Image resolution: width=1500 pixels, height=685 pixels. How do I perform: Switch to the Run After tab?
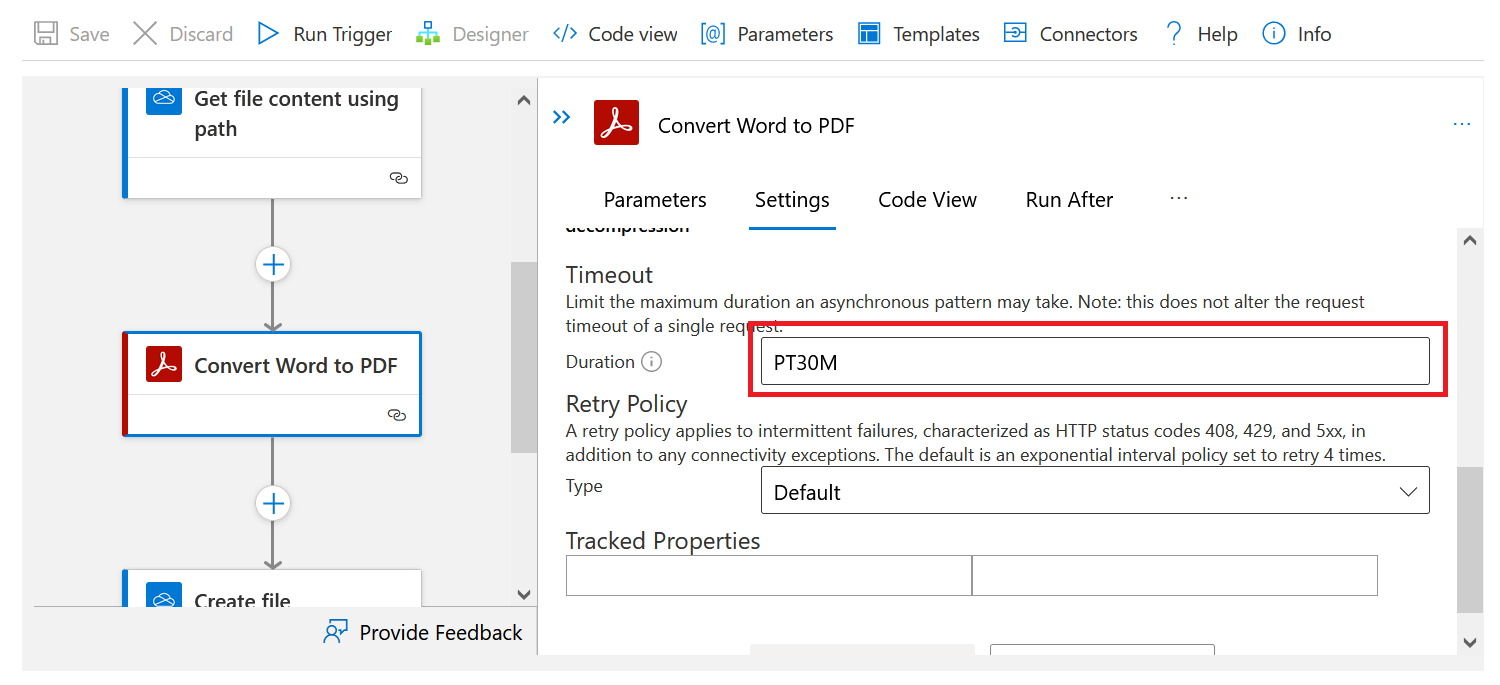[x=1068, y=199]
